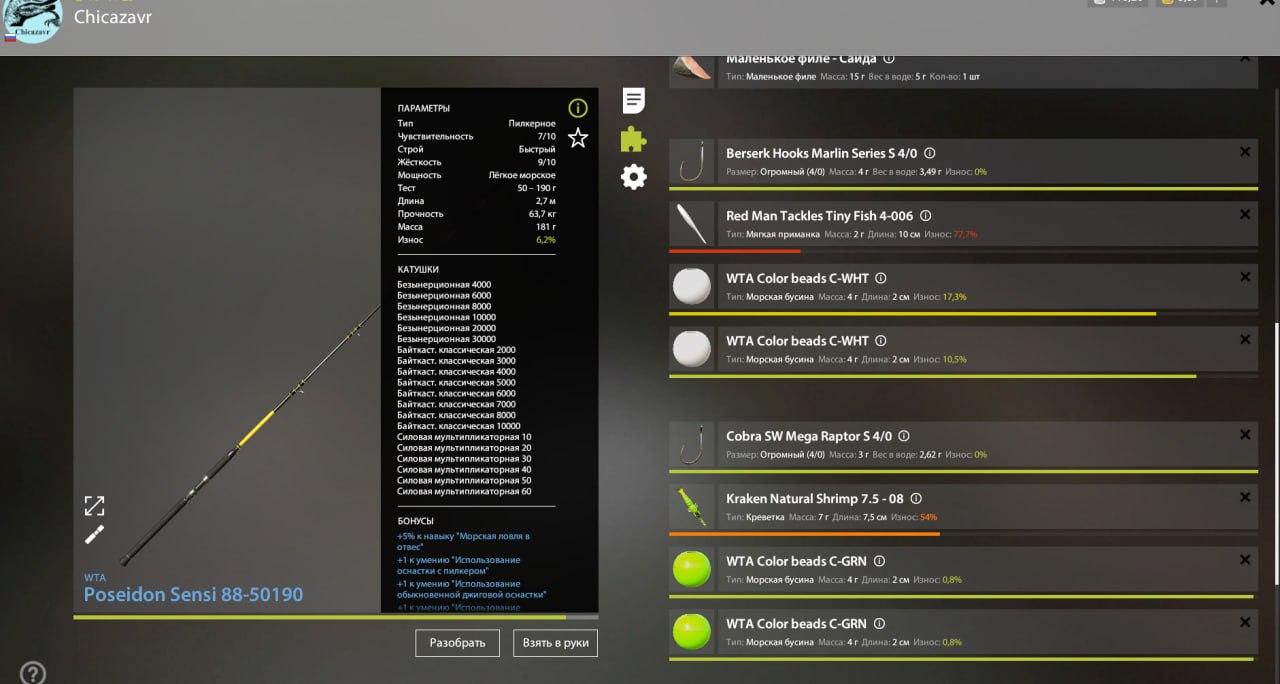The image size is (1280, 684).
Task: Select reel type Силовая мультипликаторная 60
Action: pos(464,491)
